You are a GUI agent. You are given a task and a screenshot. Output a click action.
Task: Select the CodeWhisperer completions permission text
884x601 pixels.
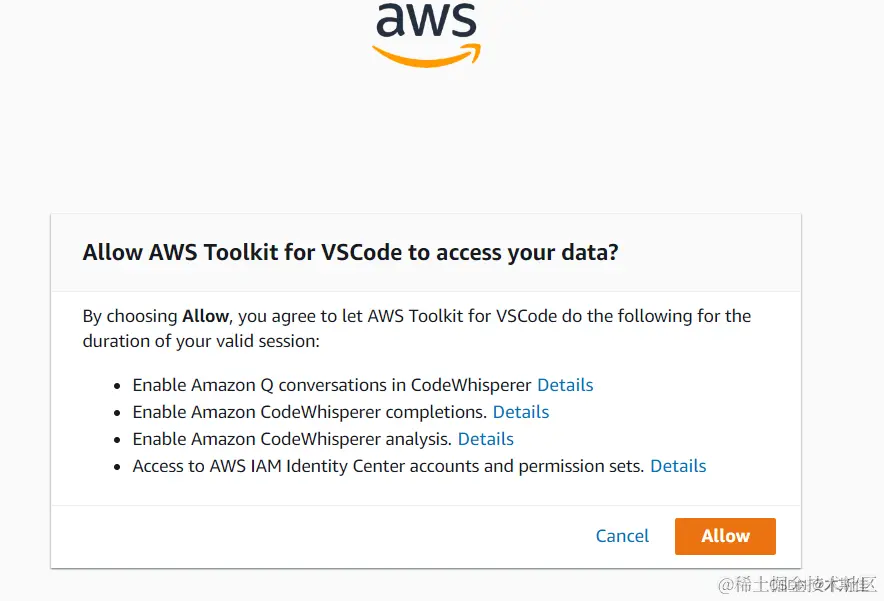310,412
